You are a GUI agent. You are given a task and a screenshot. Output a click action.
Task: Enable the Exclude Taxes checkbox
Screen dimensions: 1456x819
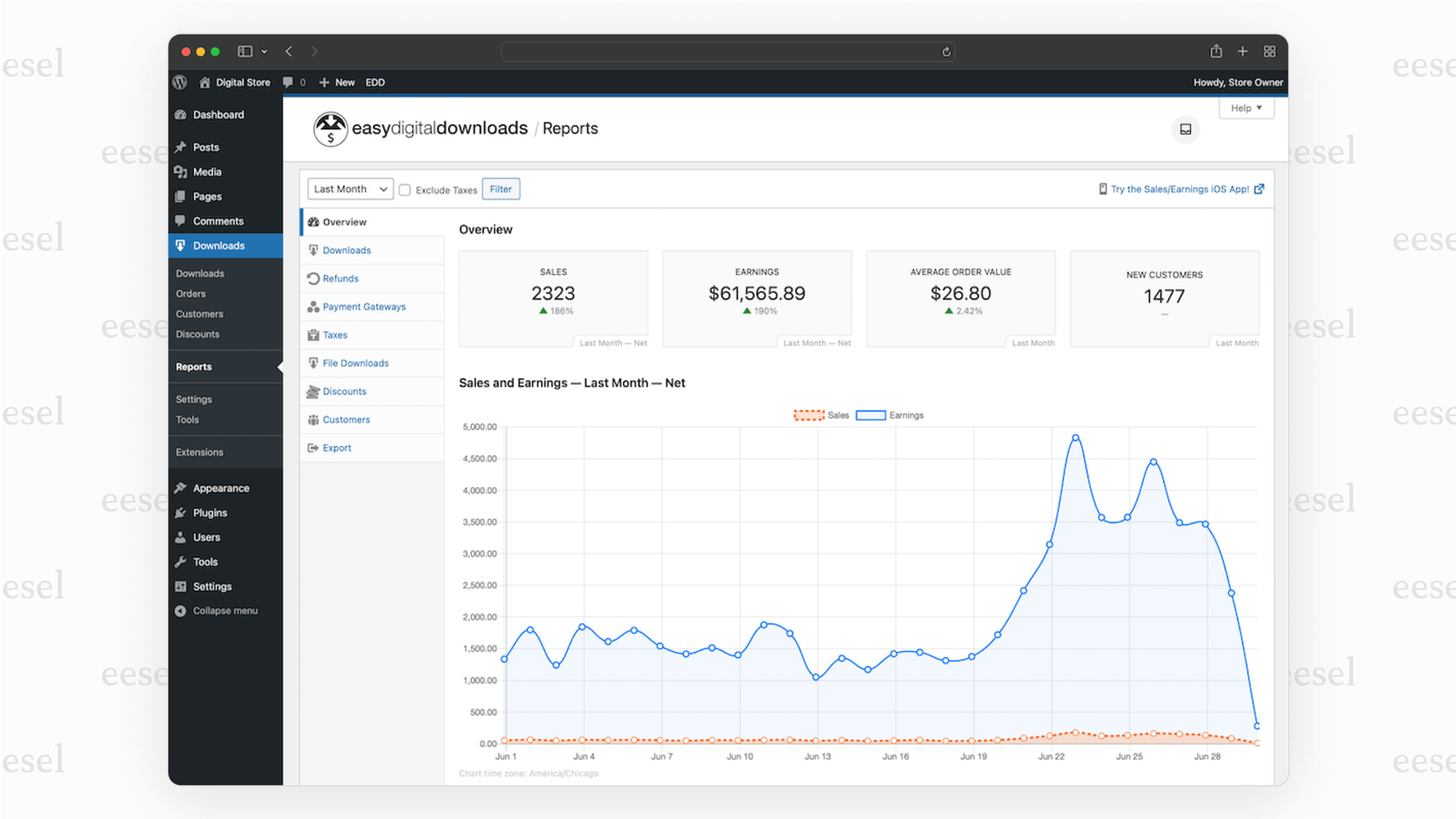pyautogui.click(x=405, y=189)
